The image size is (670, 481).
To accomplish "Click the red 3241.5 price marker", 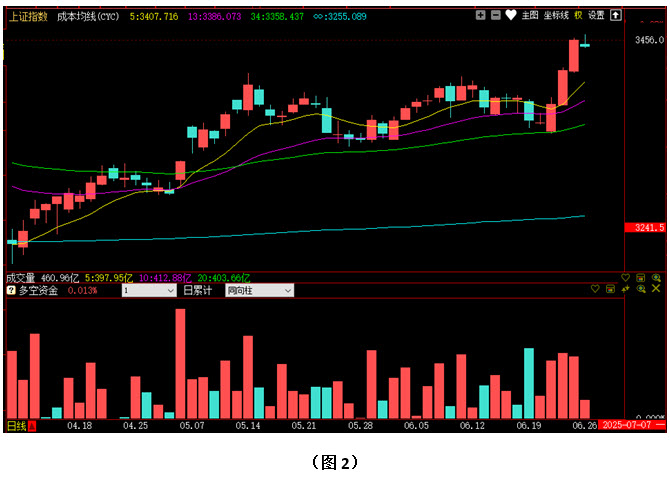I will click(645, 228).
